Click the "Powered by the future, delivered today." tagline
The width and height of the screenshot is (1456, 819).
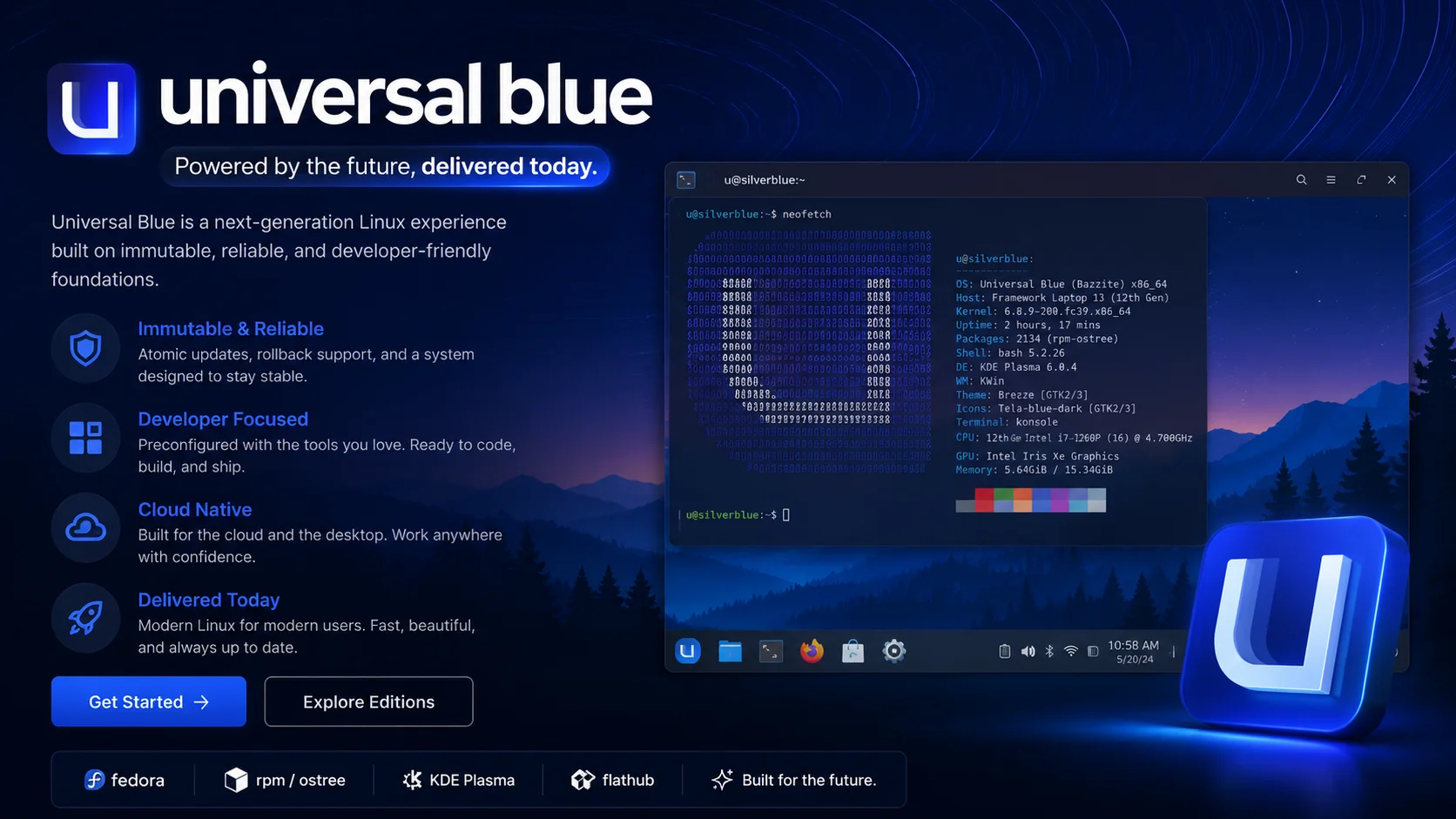[386, 166]
